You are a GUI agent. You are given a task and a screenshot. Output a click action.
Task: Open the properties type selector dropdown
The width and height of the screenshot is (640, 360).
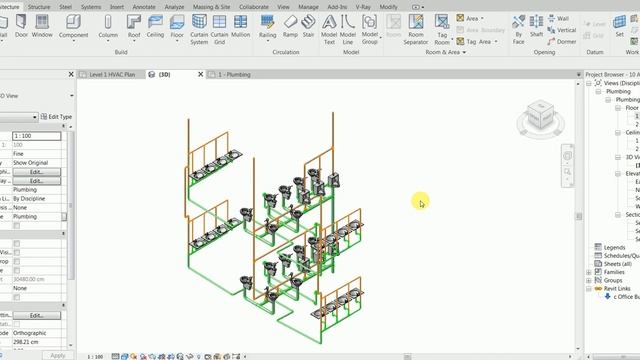tap(72, 96)
